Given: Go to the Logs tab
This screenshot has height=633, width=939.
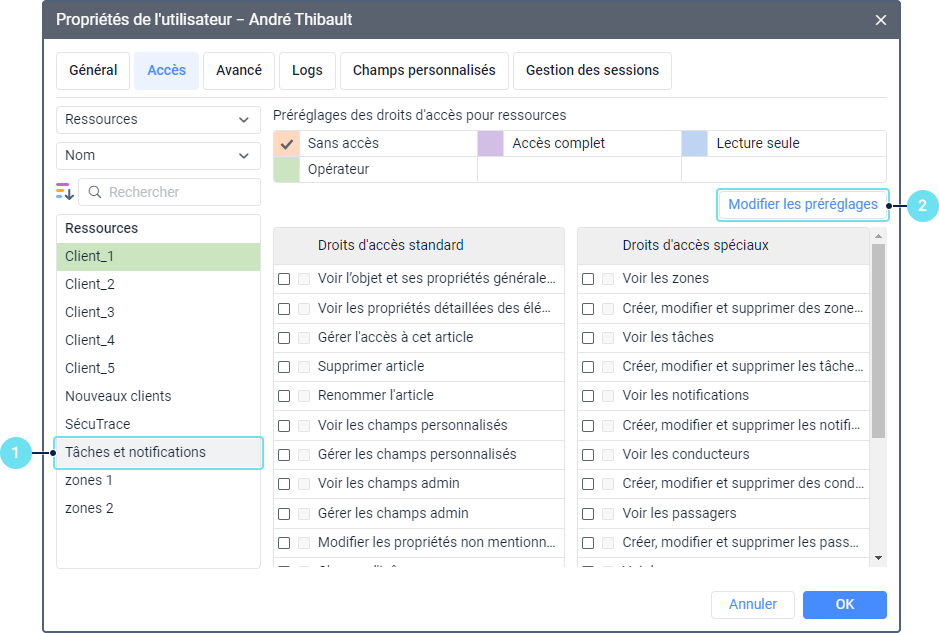Looking at the screenshot, I should [307, 71].
